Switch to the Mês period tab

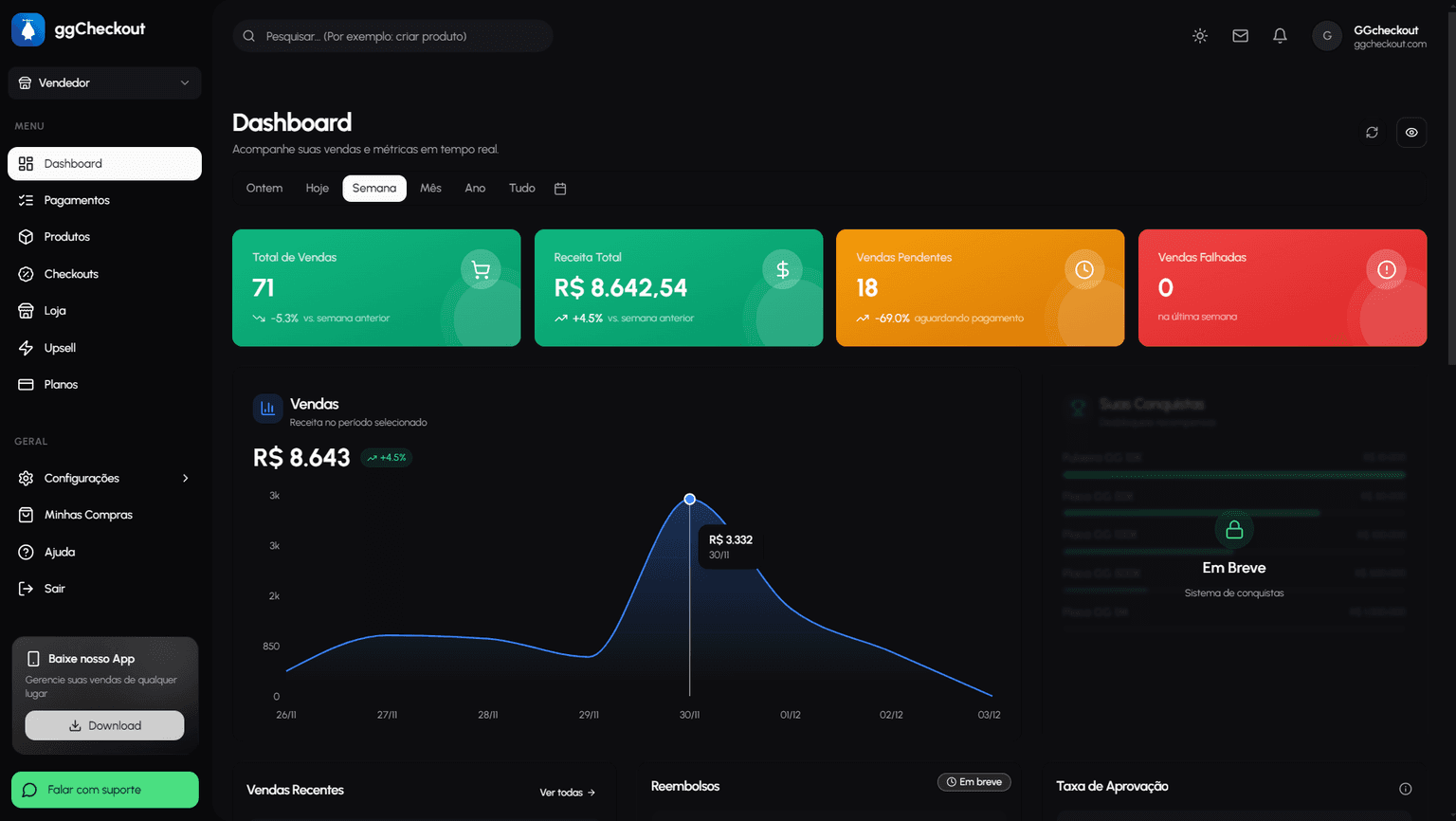[430, 188]
